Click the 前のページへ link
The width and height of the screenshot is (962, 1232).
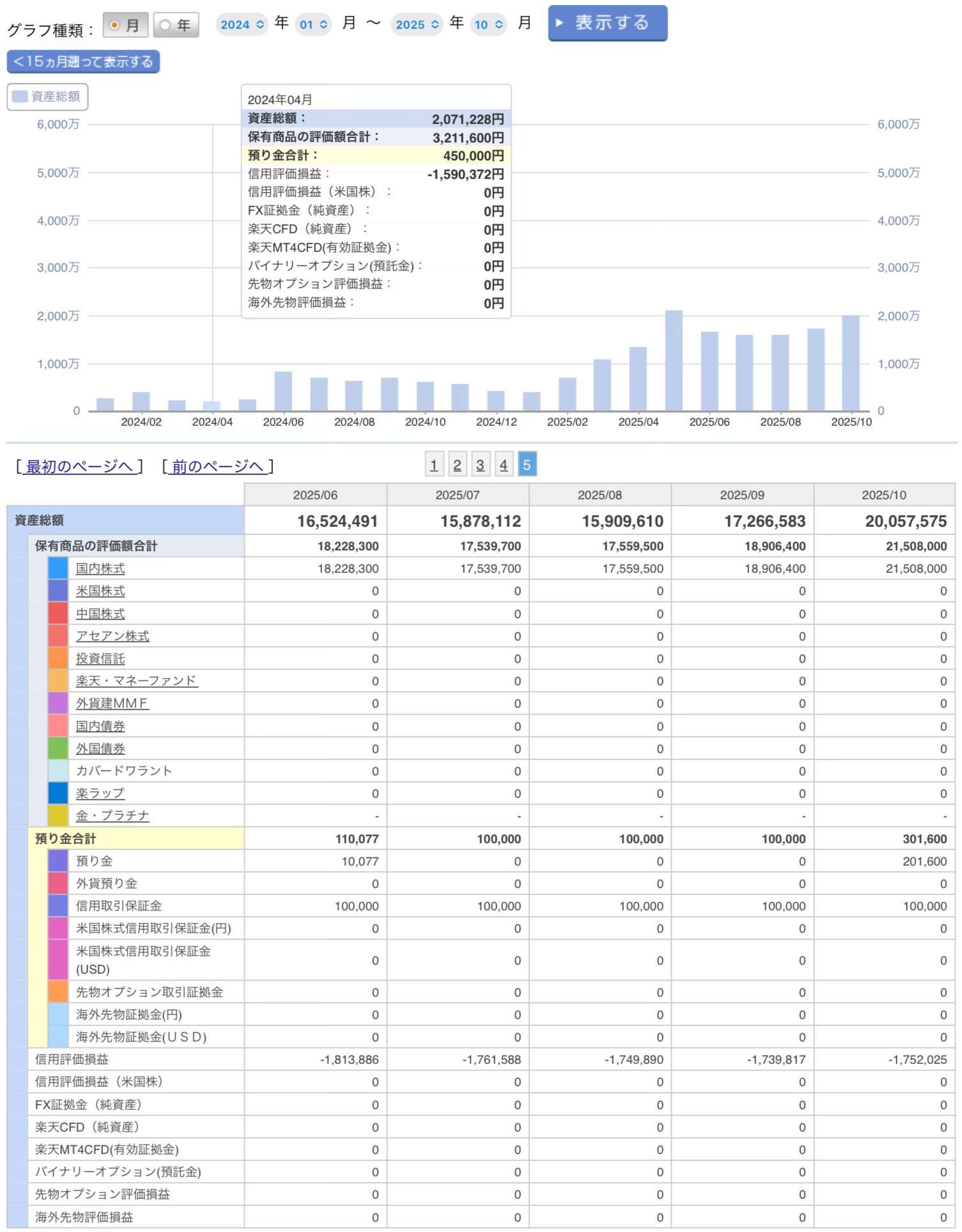click(218, 467)
